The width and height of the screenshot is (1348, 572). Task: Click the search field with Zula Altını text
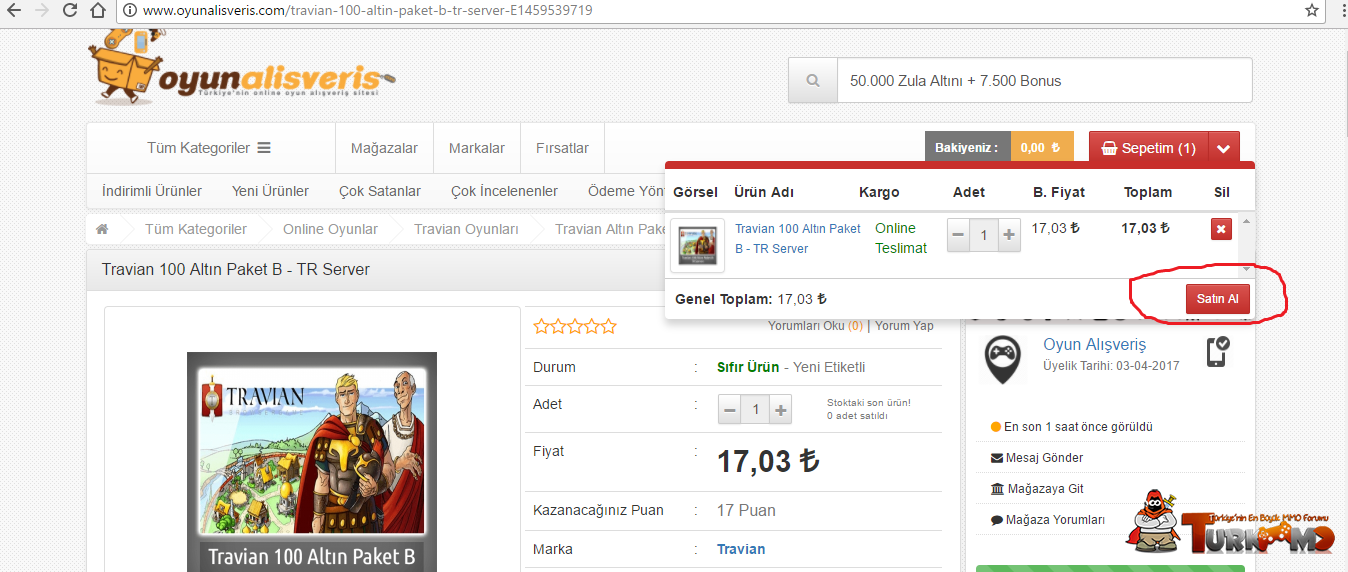[x=1044, y=81]
